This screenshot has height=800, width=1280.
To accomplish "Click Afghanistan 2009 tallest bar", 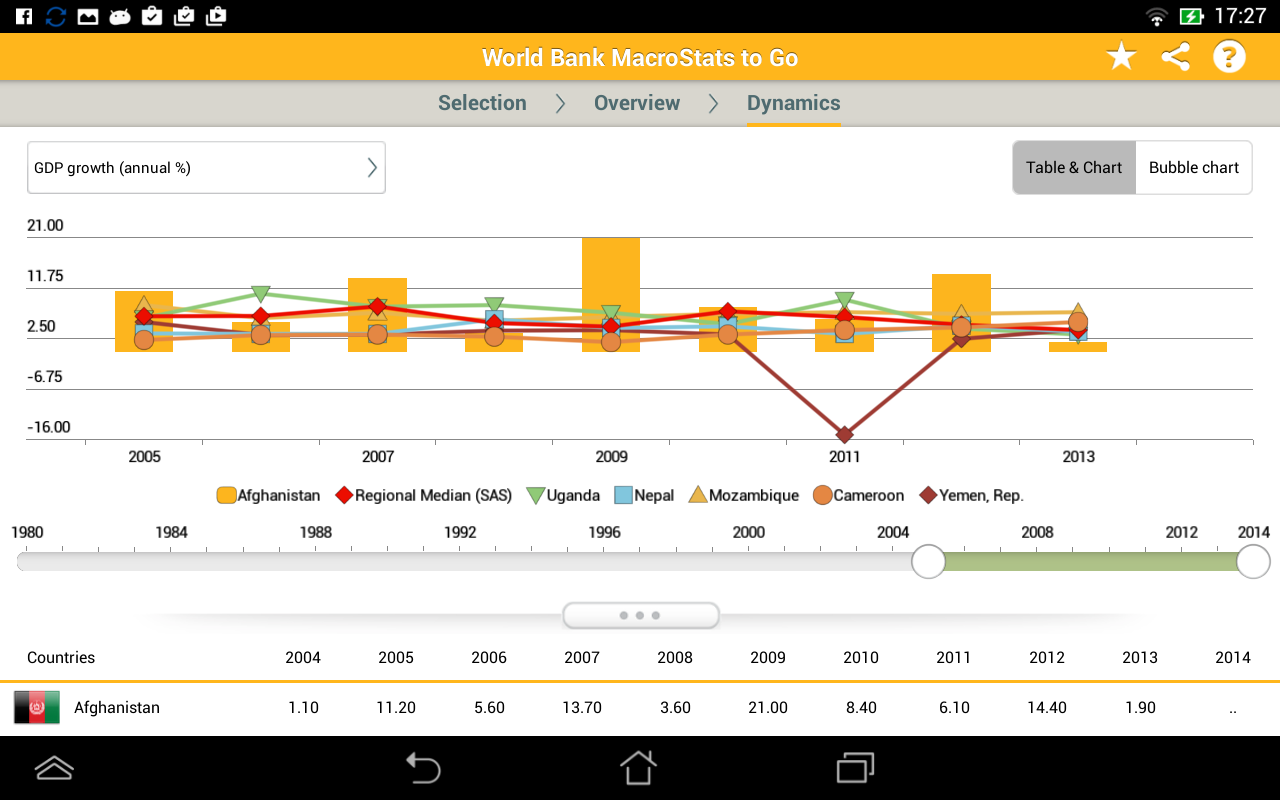I will (x=611, y=295).
